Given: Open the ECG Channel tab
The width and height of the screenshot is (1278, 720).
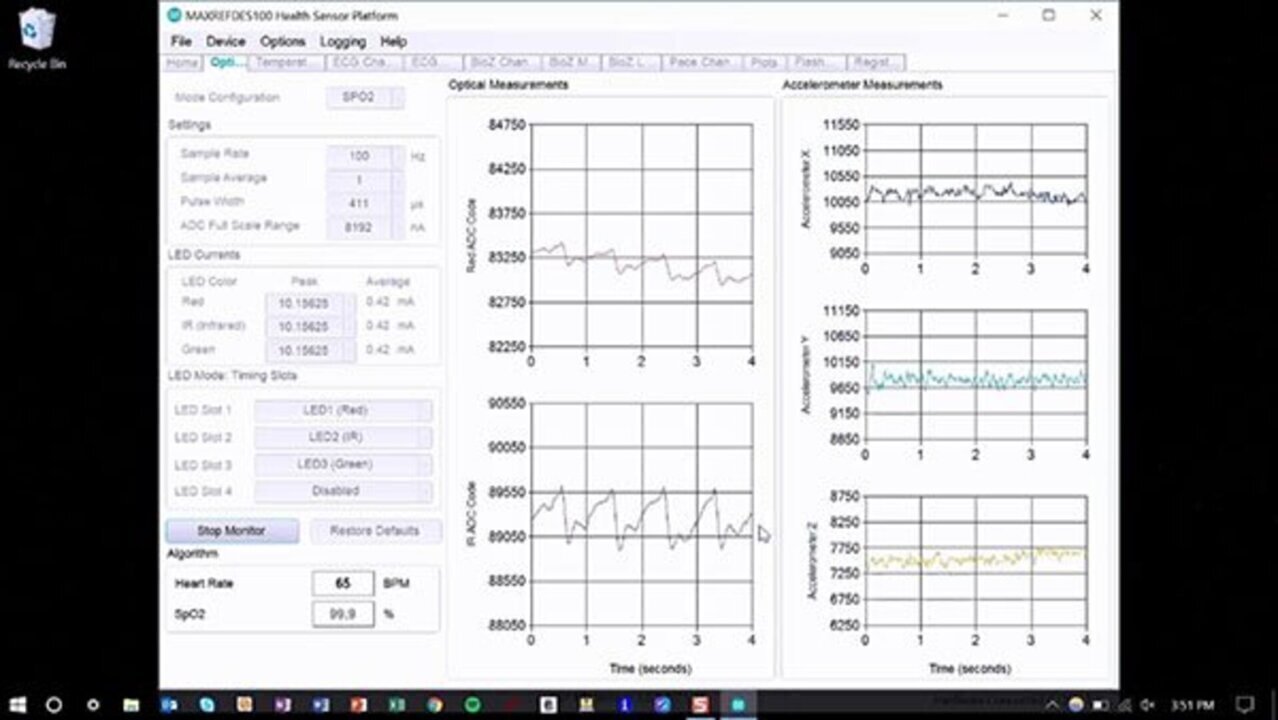Looking at the screenshot, I should (364, 62).
